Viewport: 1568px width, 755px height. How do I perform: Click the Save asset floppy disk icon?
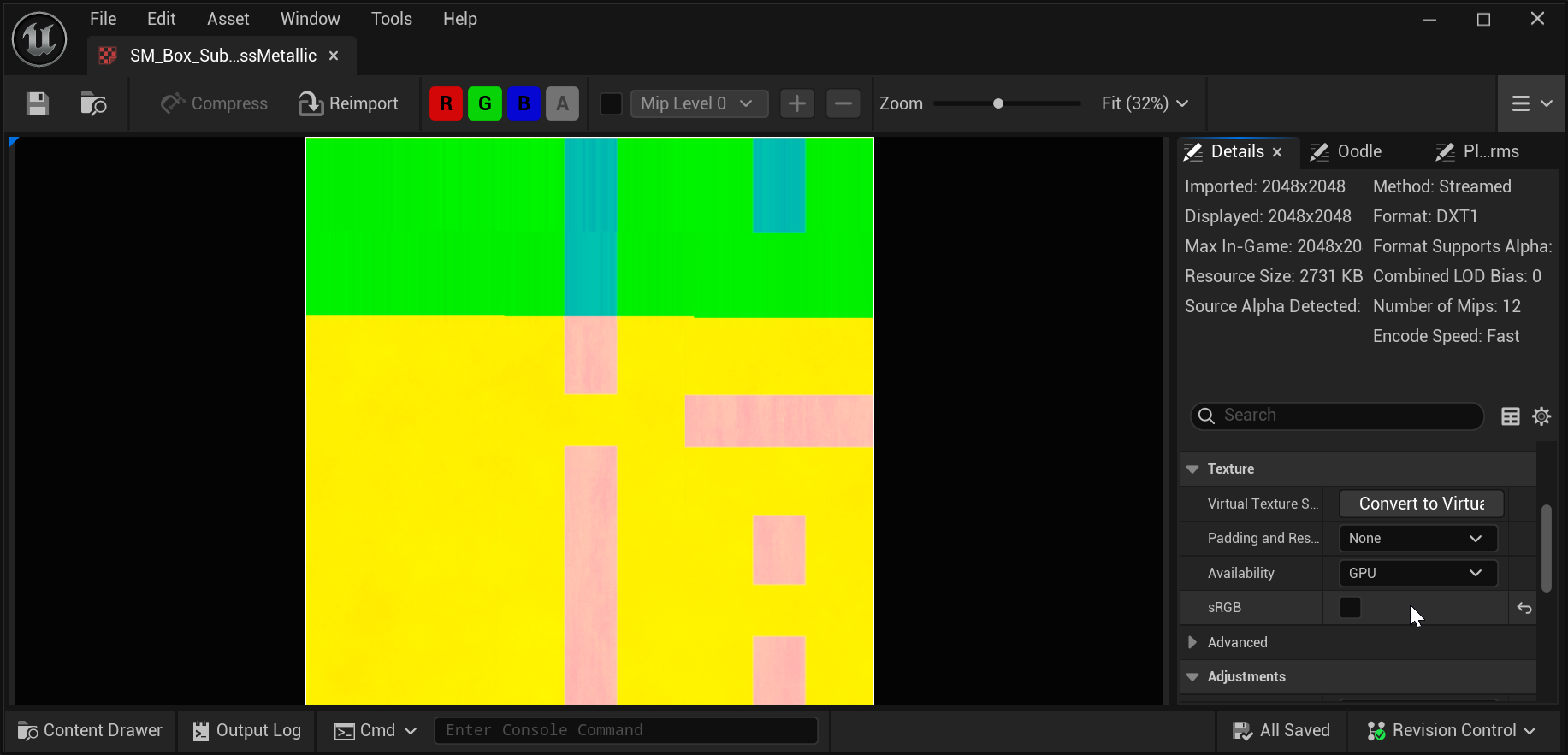click(x=38, y=103)
